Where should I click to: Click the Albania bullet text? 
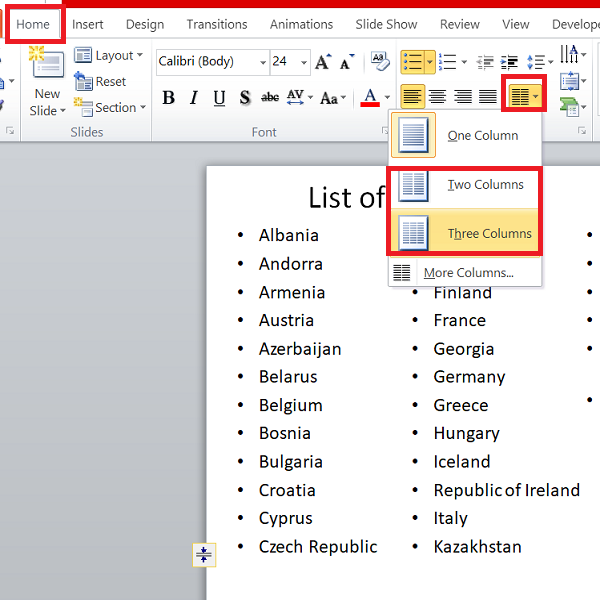[x=289, y=235]
